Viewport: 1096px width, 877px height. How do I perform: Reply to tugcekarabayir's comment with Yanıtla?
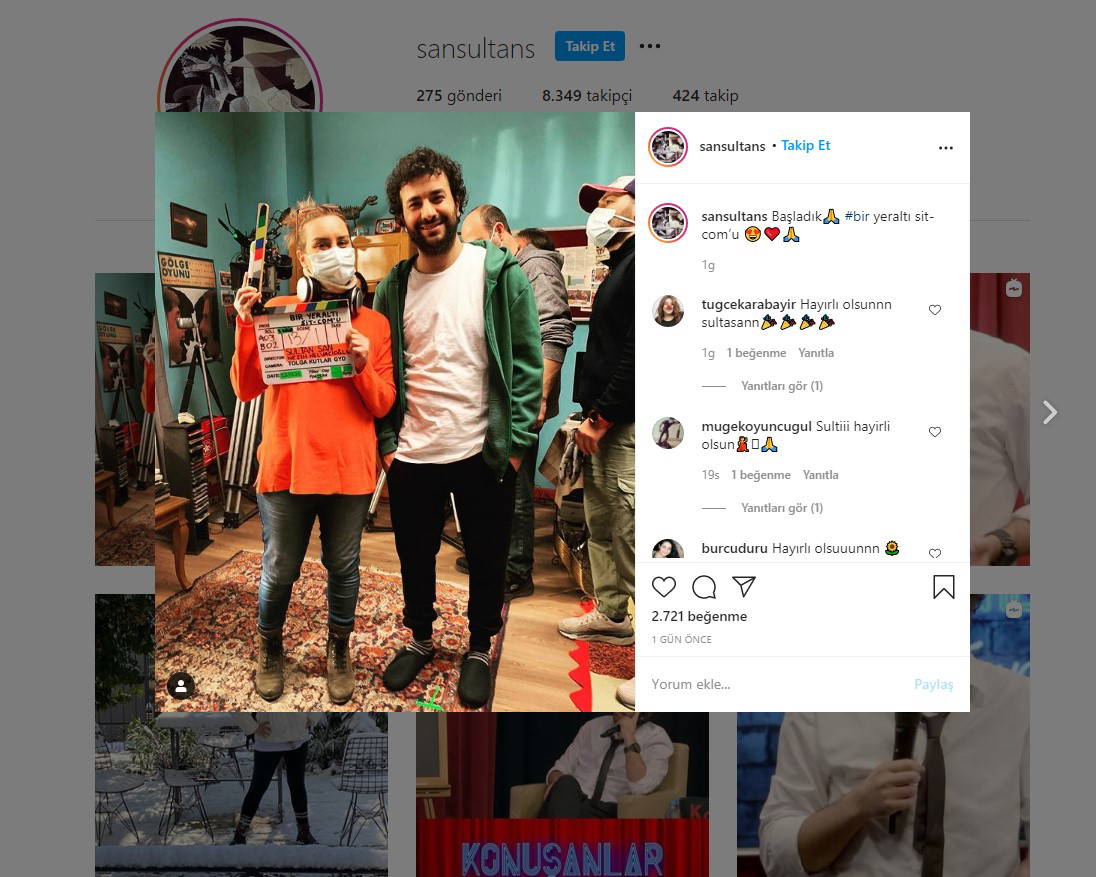[x=815, y=353]
